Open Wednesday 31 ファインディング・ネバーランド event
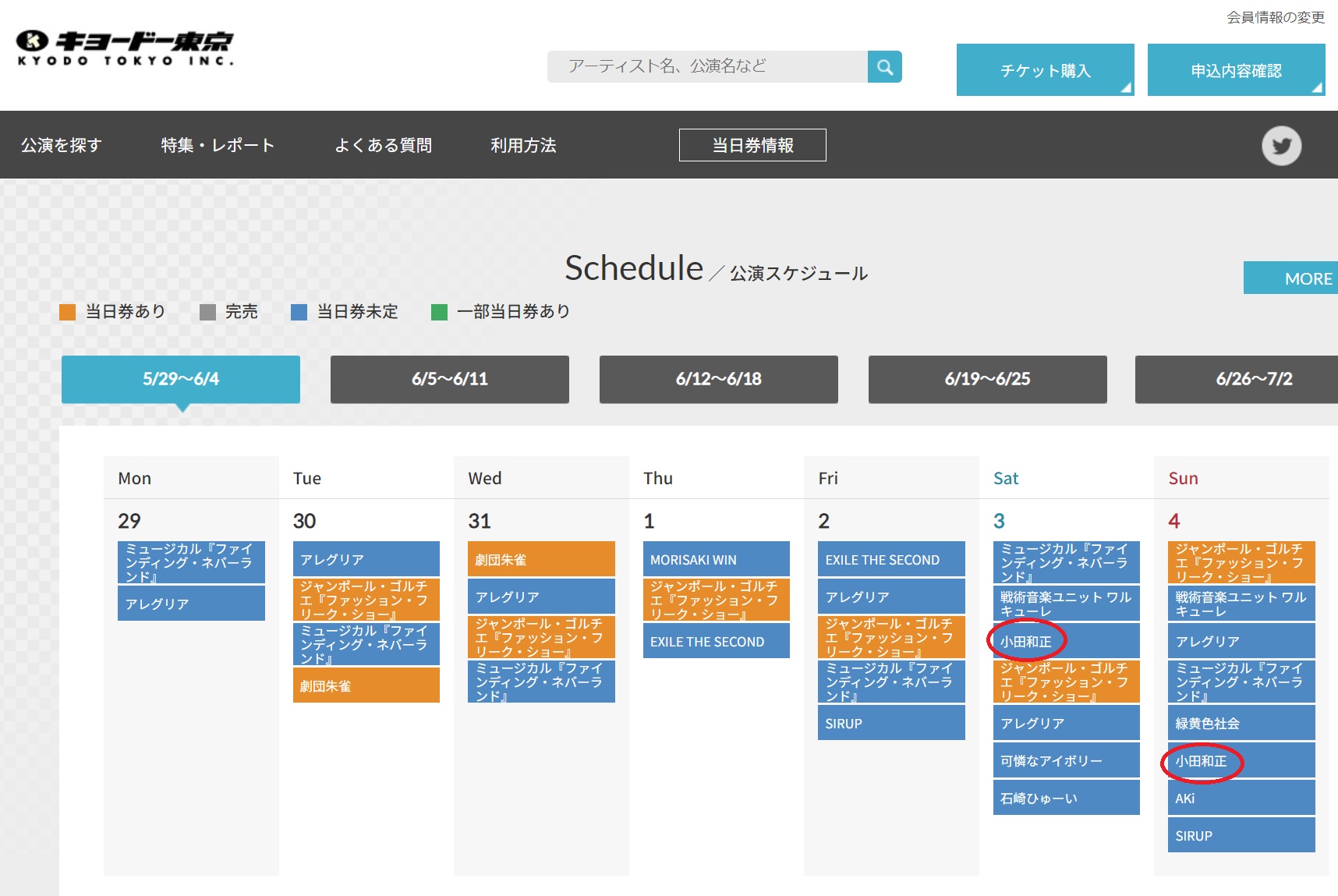Screen dimensions: 1338x896 coord(541,682)
